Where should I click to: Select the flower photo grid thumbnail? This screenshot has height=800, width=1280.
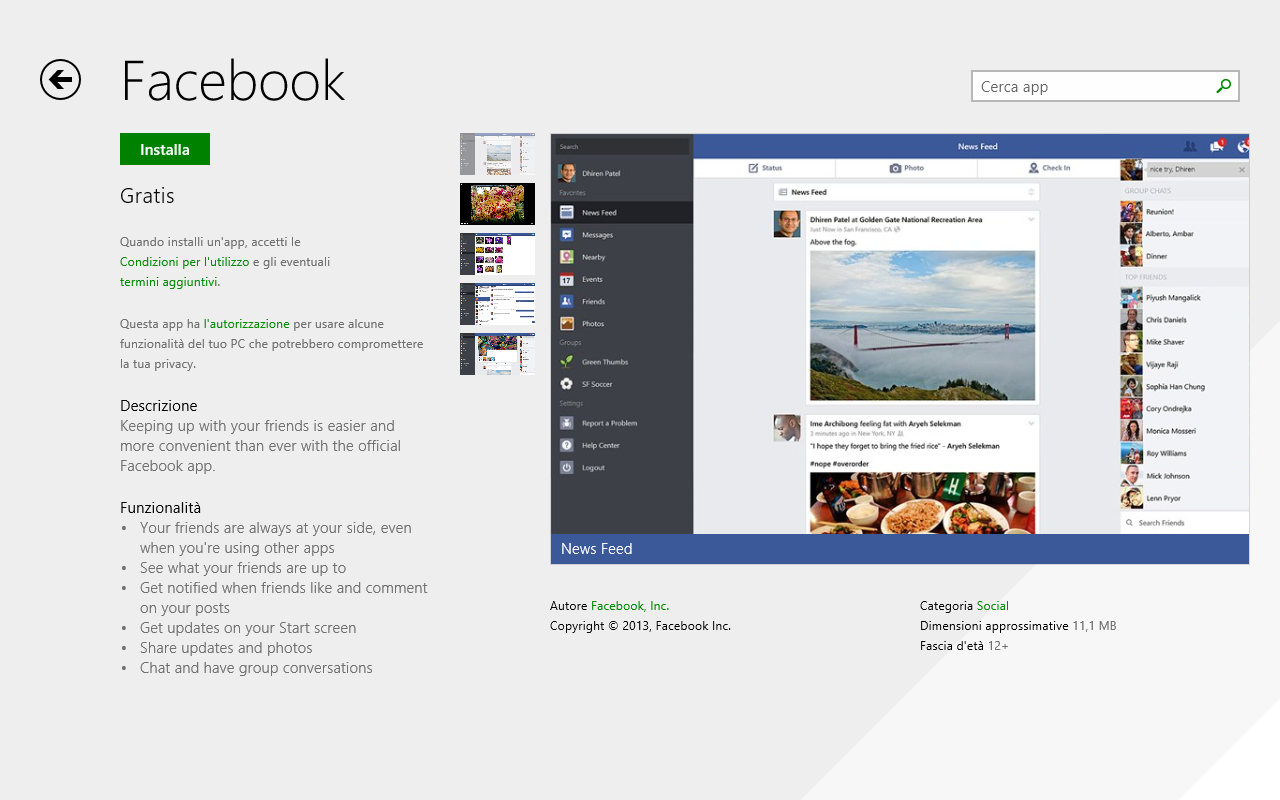pos(497,254)
